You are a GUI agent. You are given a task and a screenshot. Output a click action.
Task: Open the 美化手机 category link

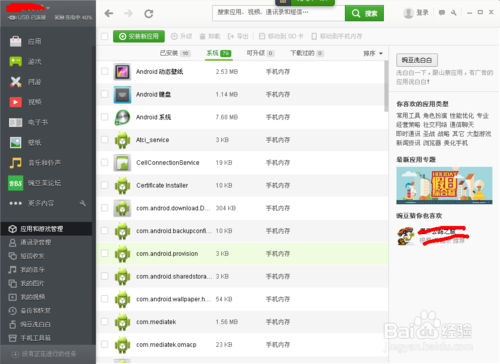pos(456,143)
